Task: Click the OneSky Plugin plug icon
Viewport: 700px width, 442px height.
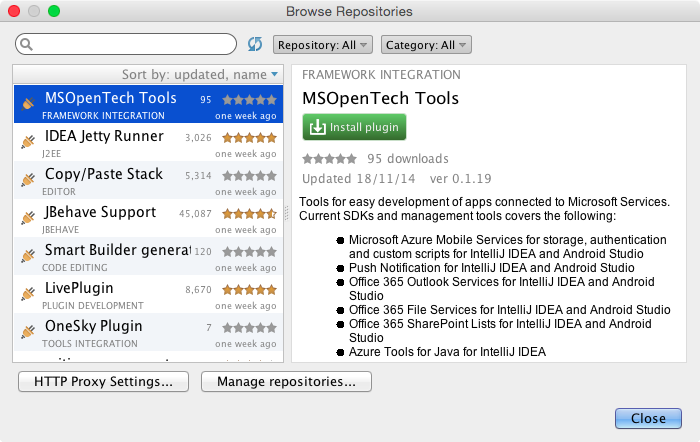Action: pos(28,331)
